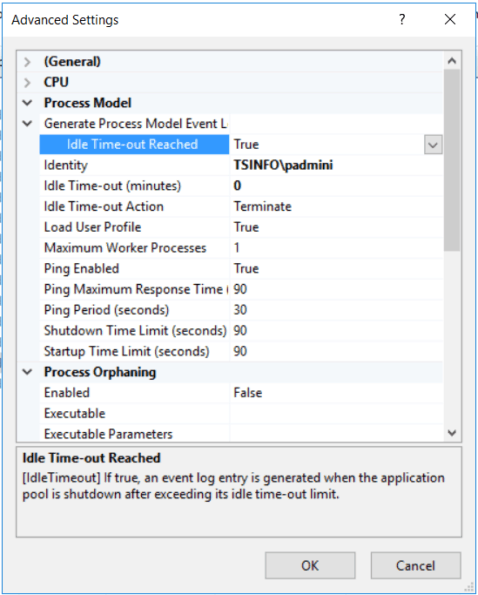Click scrollbar up arrow
The width and height of the screenshot is (478, 595).
(452, 61)
